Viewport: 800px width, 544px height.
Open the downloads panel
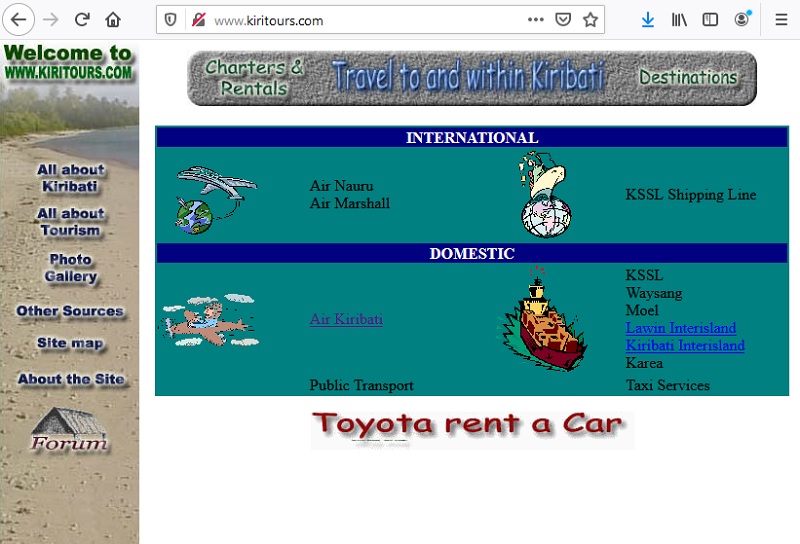(x=648, y=20)
